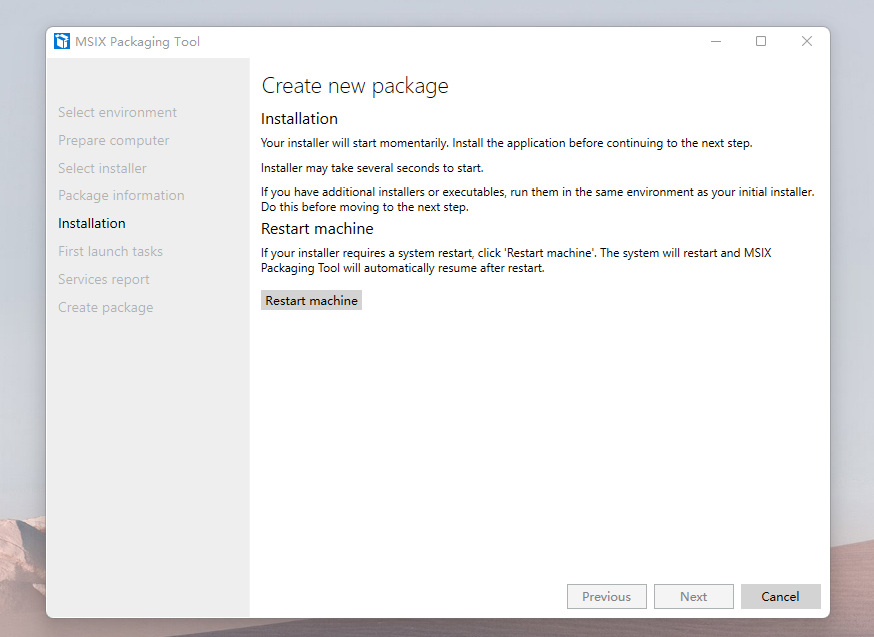Open the Prepare computer step

114,140
